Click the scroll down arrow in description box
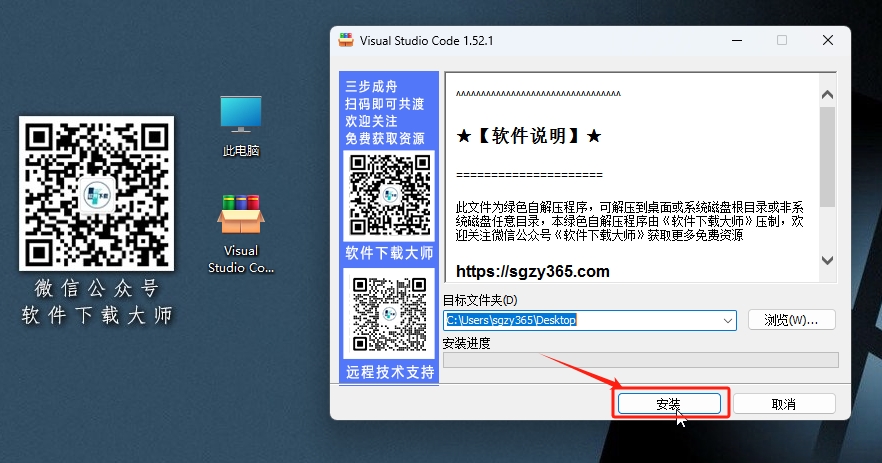Image resolution: width=882 pixels, height=463 pixels. click(x=827, y=260)
